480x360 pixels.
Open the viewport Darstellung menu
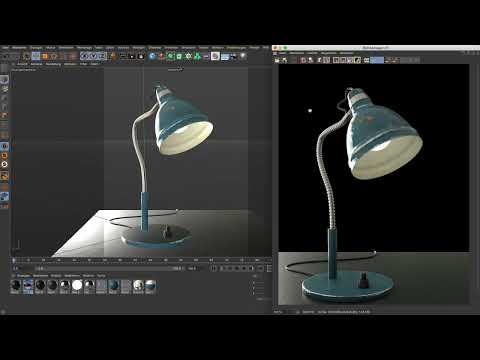pos(53,64)
